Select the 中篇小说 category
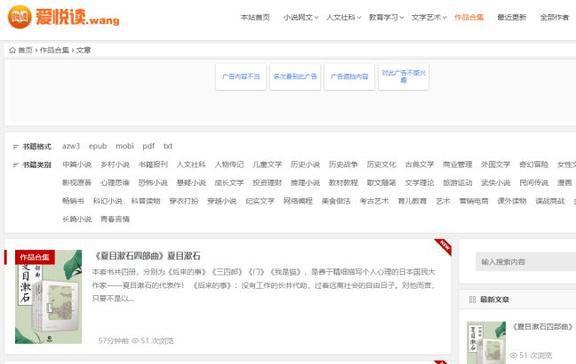 [77, 165]
